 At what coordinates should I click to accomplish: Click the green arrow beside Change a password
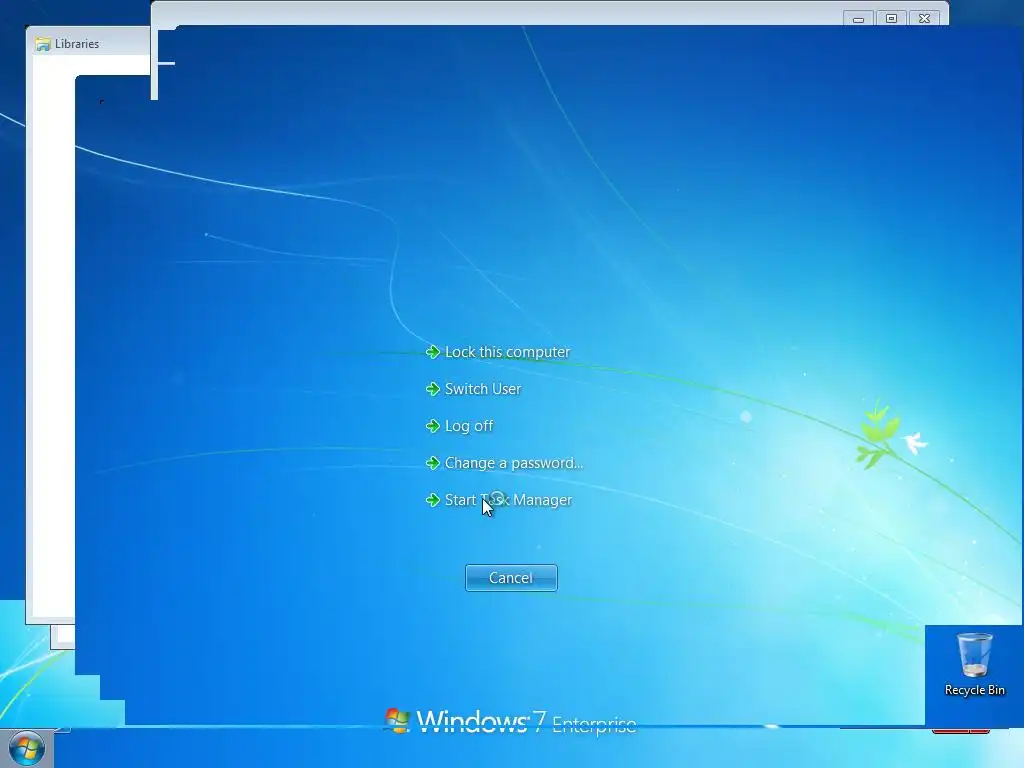pyautogui.click(x=432, y=463)
